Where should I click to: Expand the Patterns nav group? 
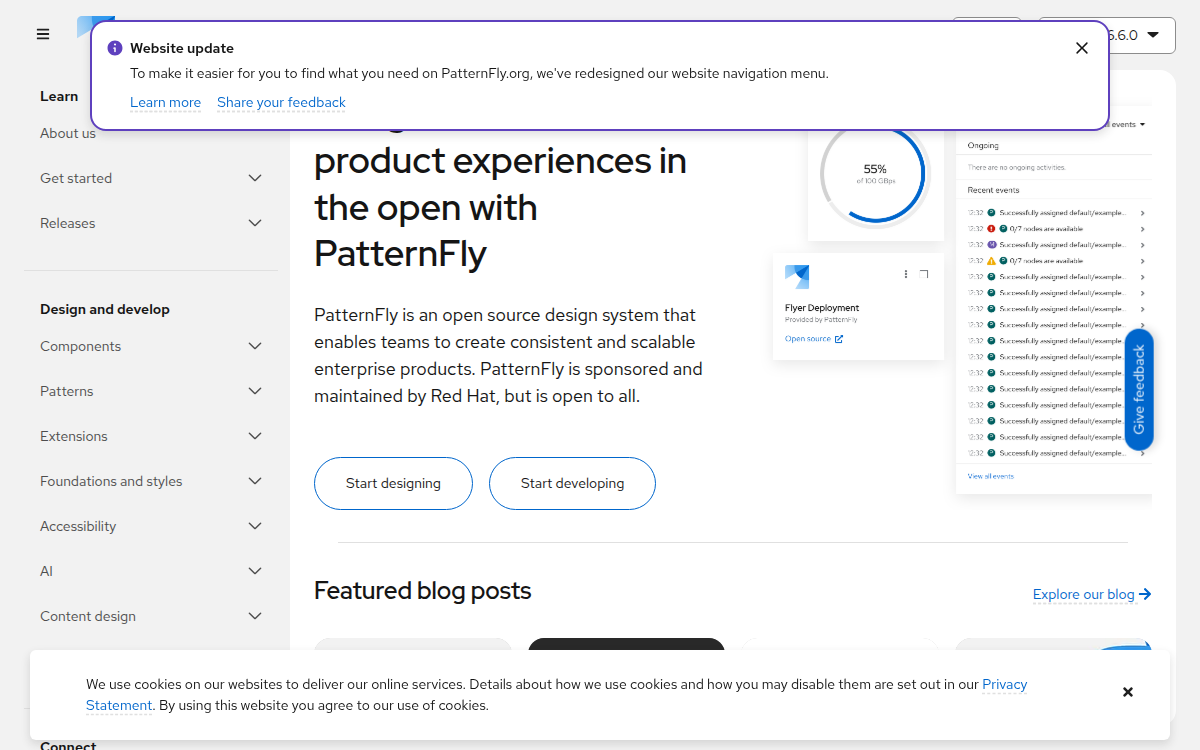(151, 391)
